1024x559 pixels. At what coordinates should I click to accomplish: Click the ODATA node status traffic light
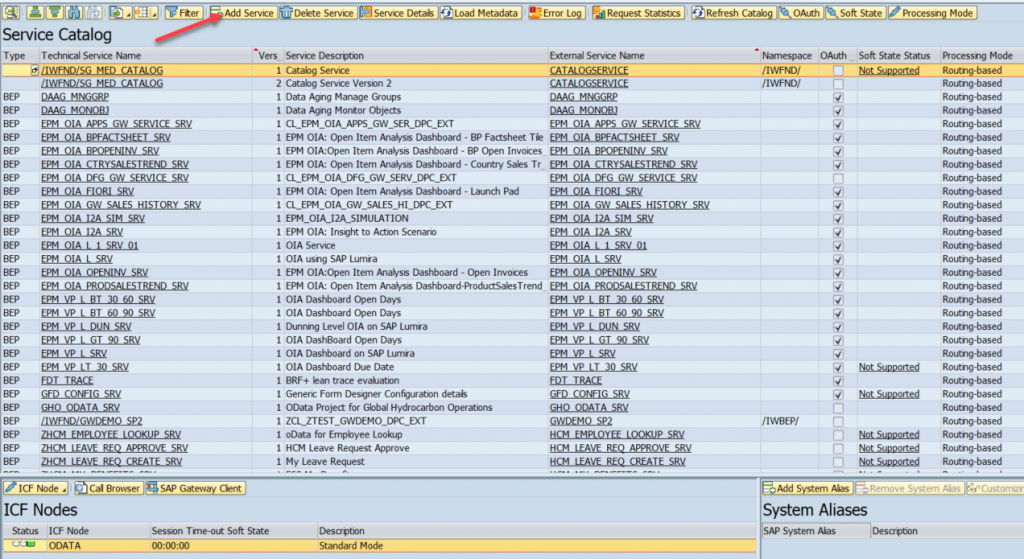click(x=24, y=545)
